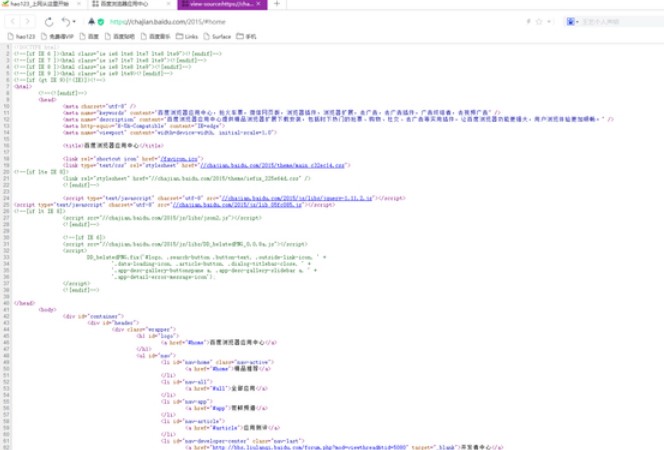664x450 pixels.
Task: Click the #article anchor line in source
Action: [x=232, y=428]
